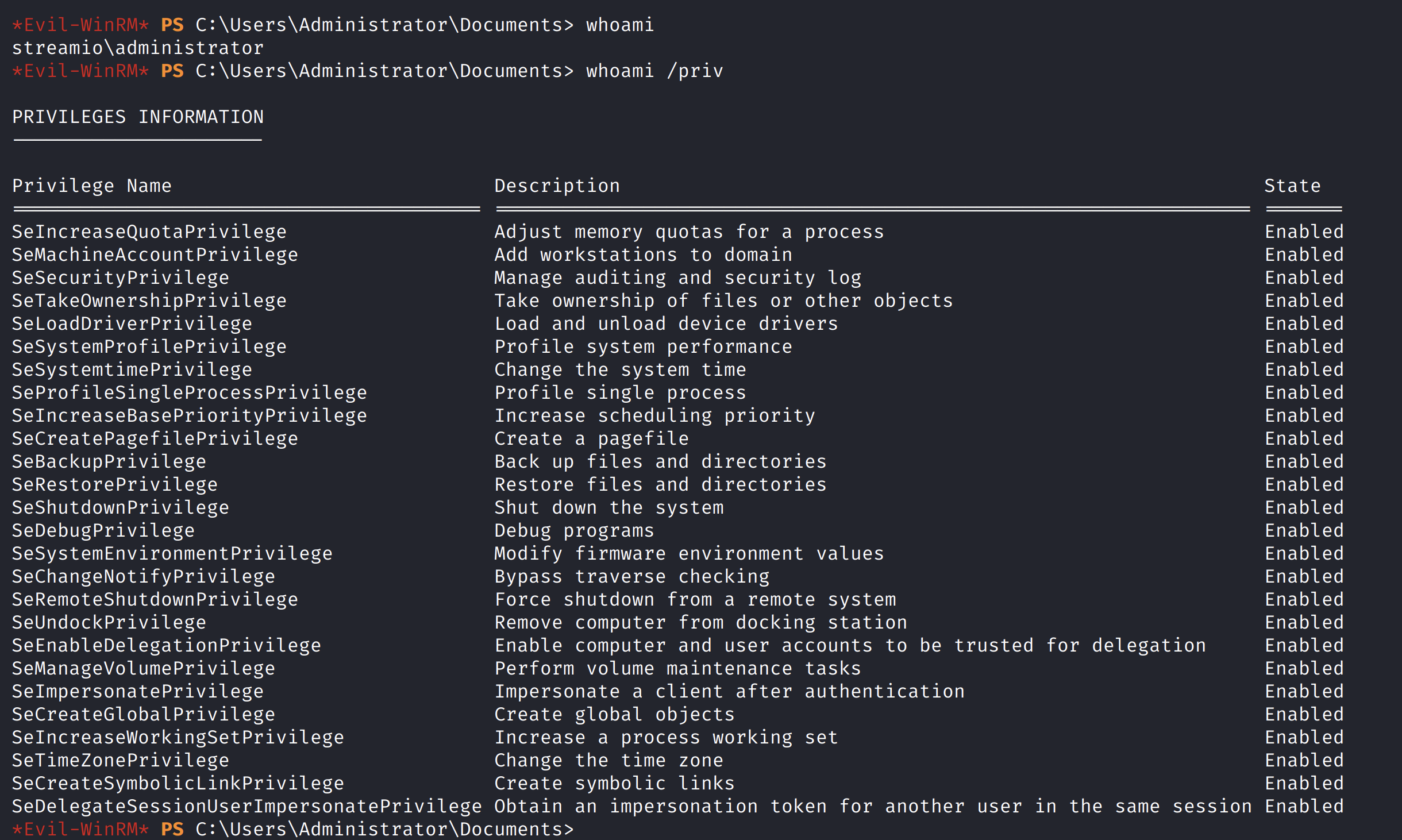1402x840 pixels.
Task: Click the SeTakeOwnershipPrivilege row name
Action: point(149,300)
